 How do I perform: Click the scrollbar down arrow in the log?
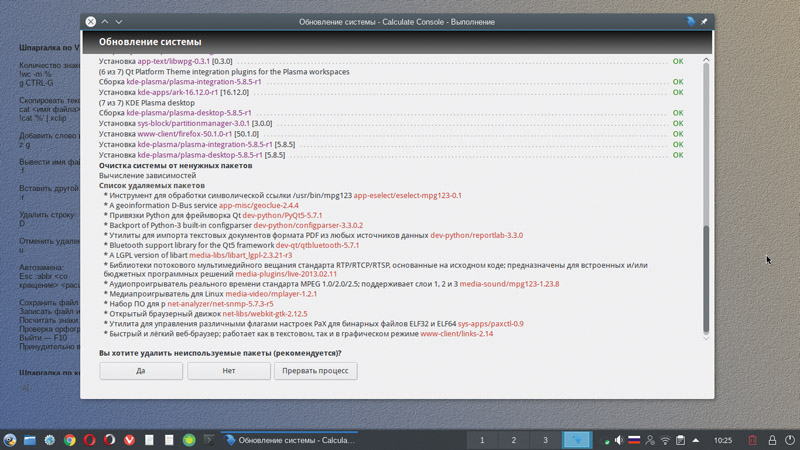706,337
